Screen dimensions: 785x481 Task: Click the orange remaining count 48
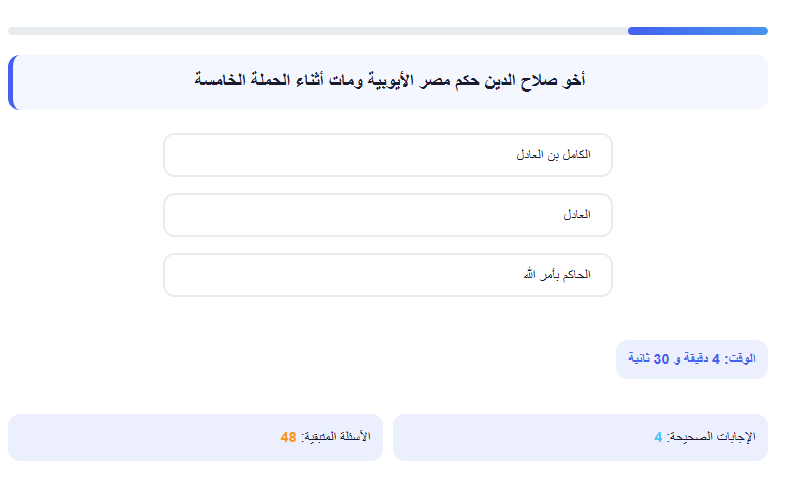(x=288, y=437)
